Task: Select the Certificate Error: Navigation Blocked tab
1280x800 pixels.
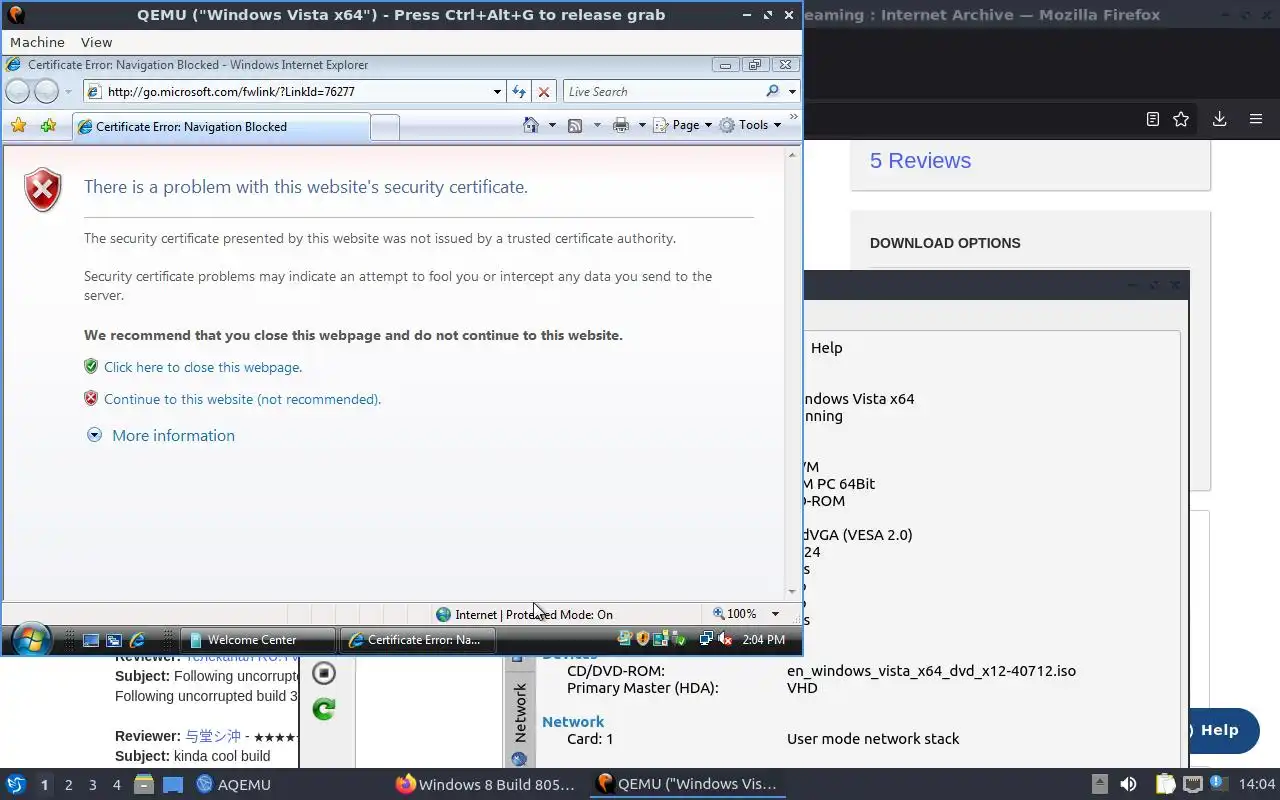Action: (x=220, y=127)
